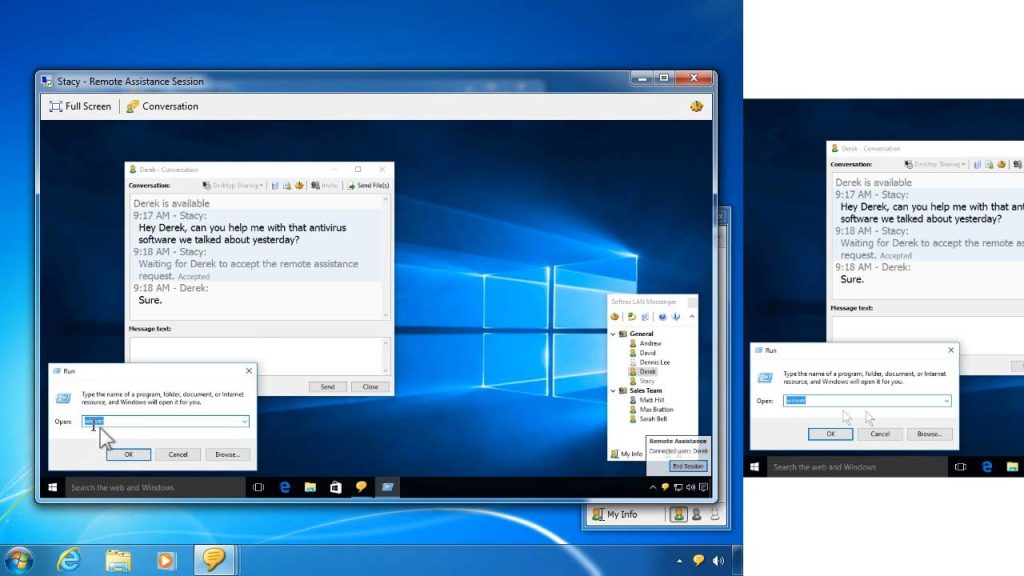Open the Run dropdown arrow in Remote Assistance window
The height and width of the screenshot is (576, 1024).
(244, 421)
